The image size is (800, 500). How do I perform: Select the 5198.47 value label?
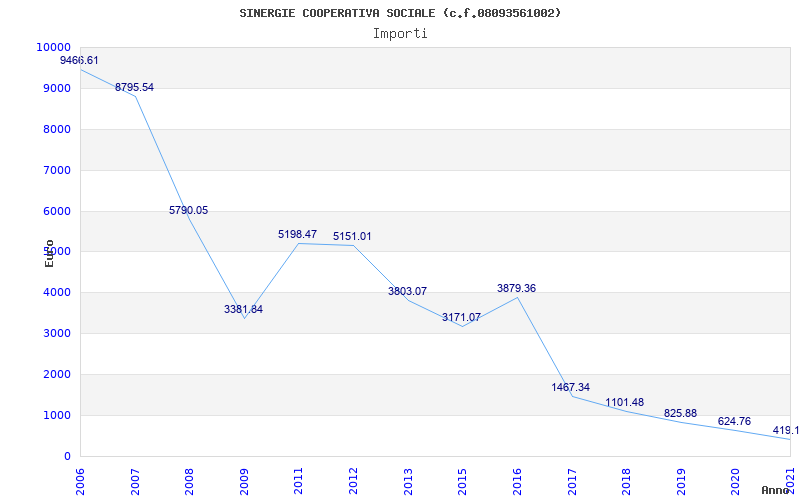pos(297,235)
